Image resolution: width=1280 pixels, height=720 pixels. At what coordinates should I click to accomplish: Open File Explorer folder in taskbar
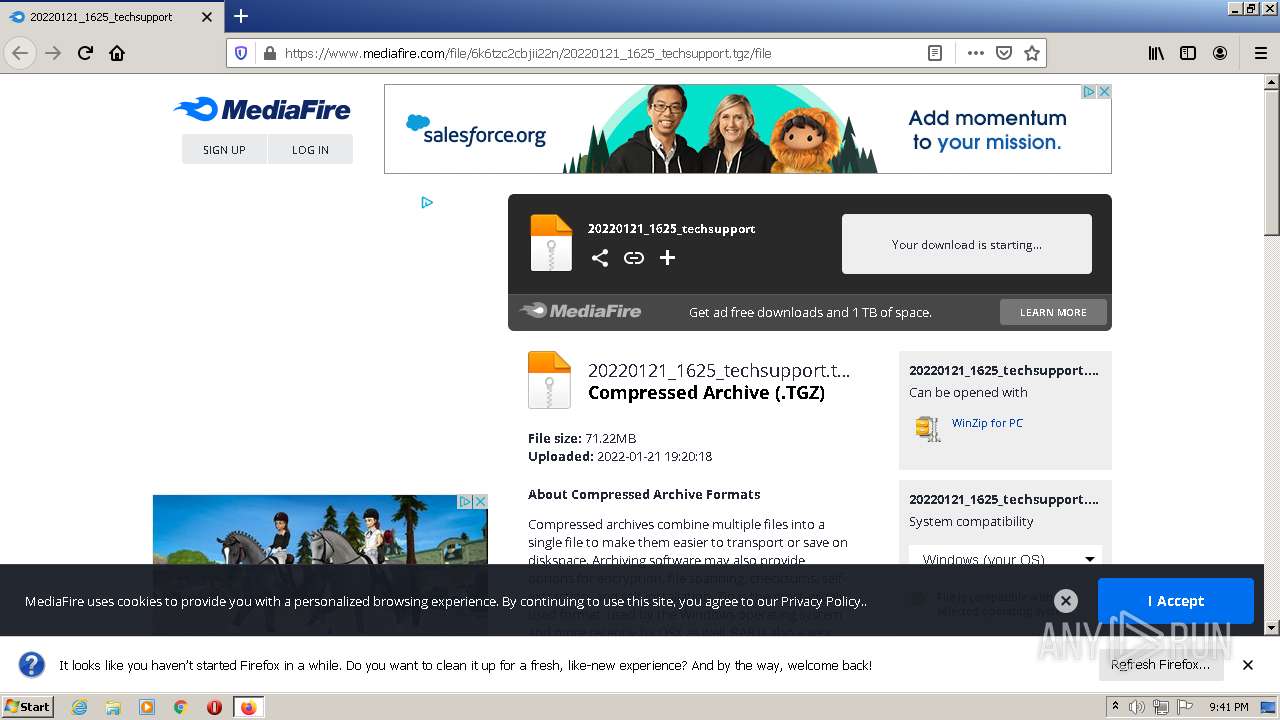coord(113,707)
